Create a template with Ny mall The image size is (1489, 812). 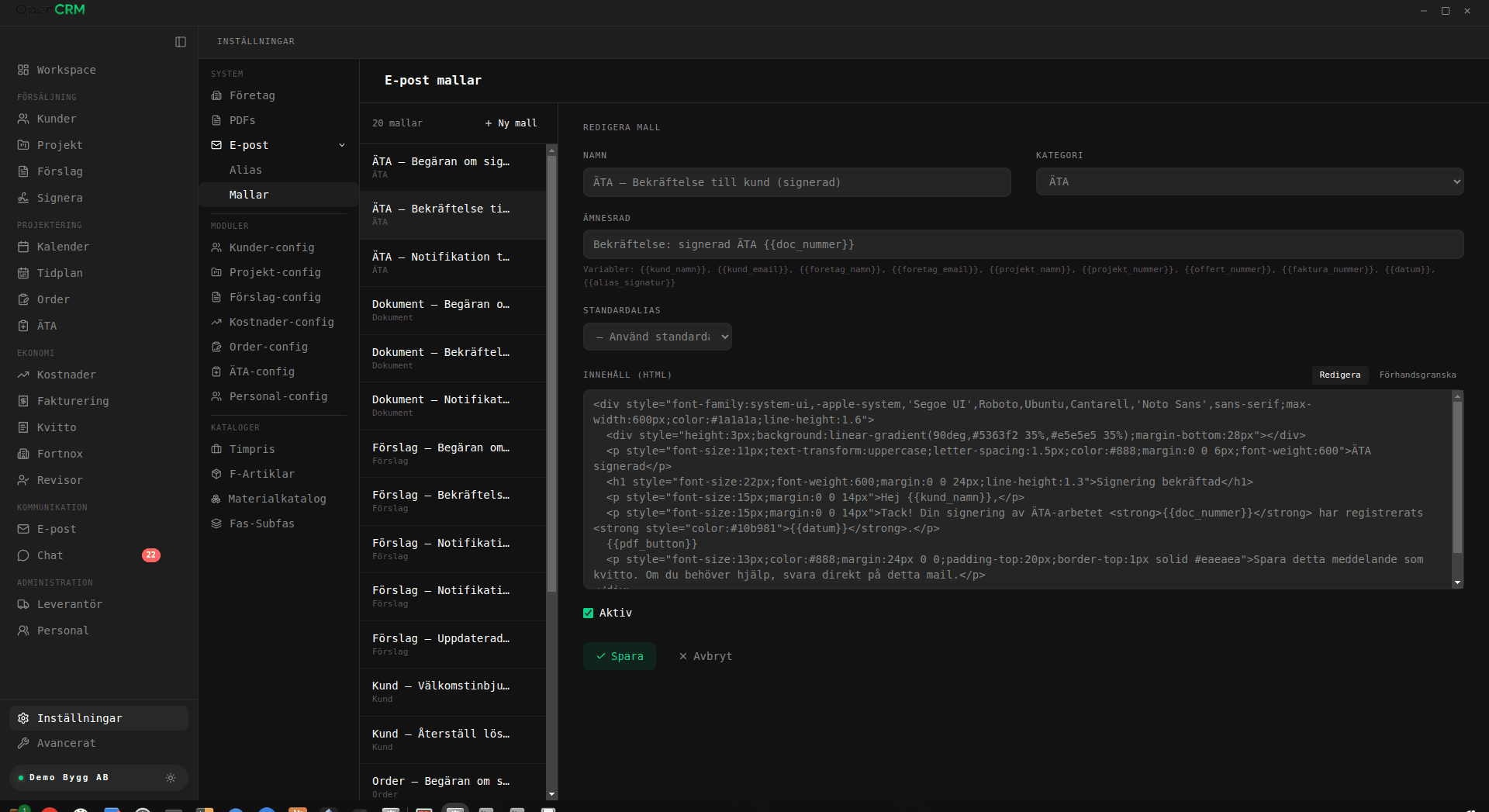(511, 123)
